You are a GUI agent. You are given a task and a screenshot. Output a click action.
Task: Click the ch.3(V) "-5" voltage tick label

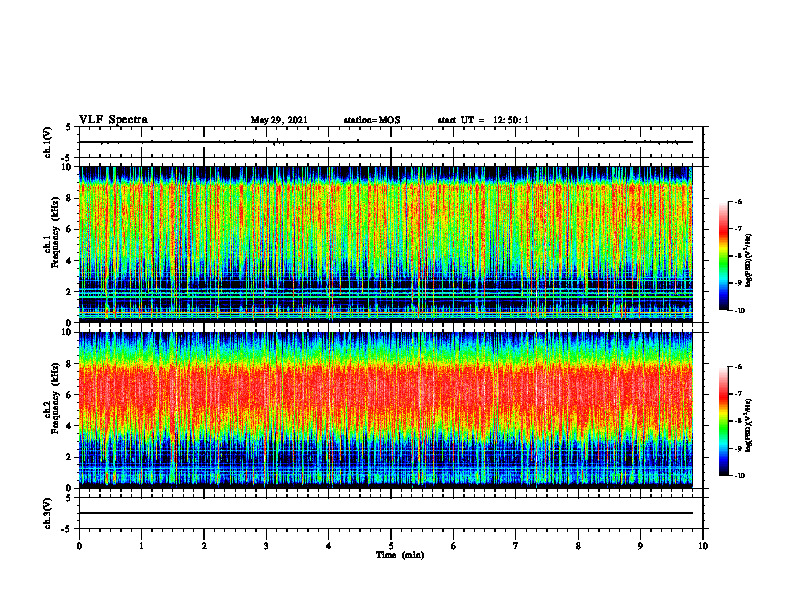68,529
